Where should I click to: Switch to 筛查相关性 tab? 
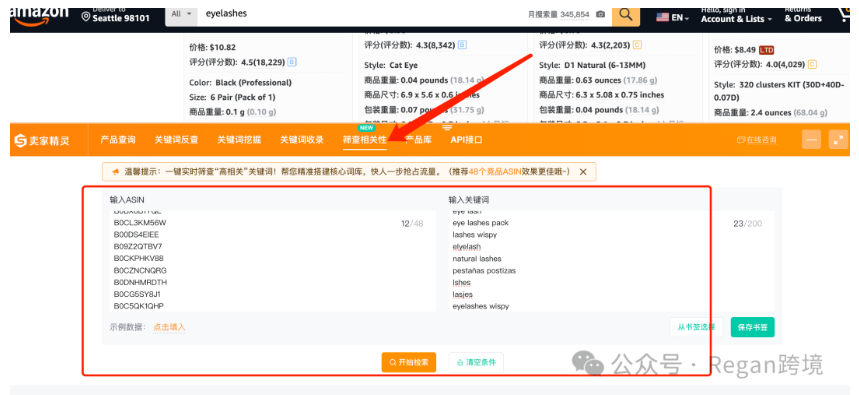[365, 140]
